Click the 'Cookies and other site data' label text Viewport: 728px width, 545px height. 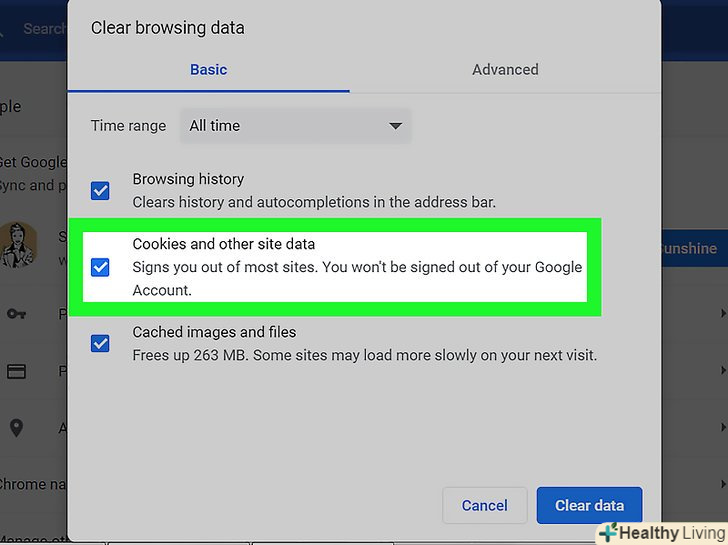coord(223,244)
